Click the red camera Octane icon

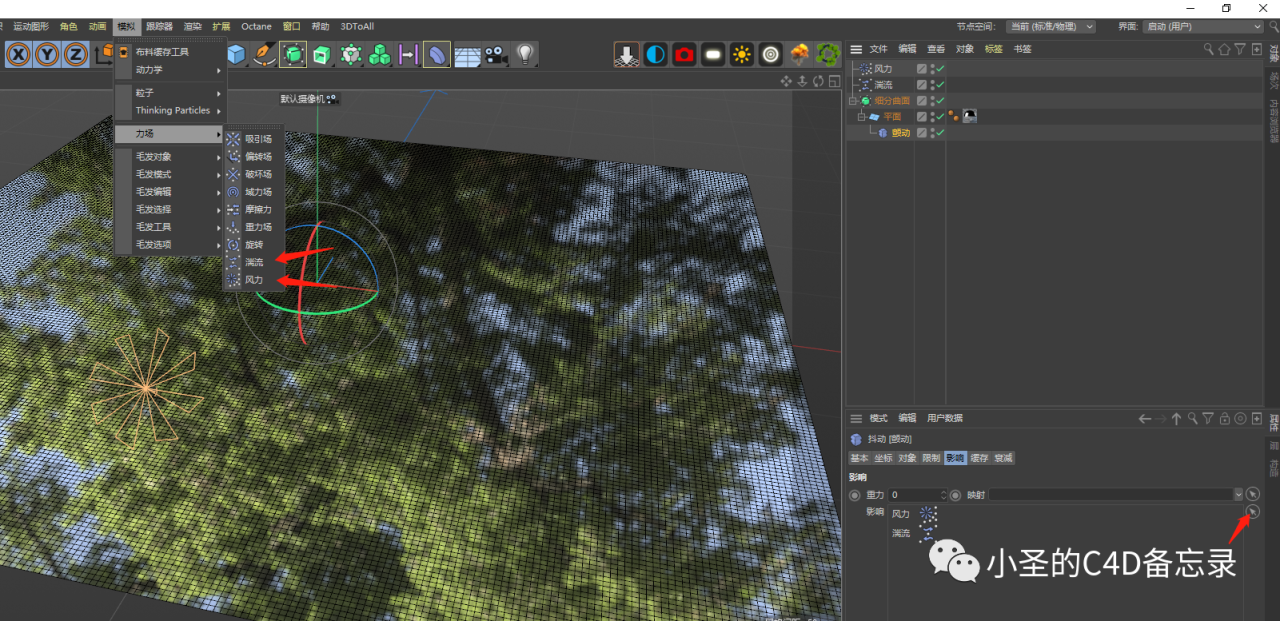coord(684,54)
